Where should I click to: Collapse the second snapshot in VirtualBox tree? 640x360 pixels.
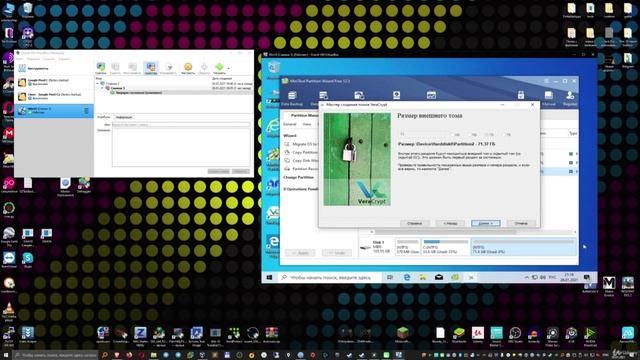click(102, 88)
